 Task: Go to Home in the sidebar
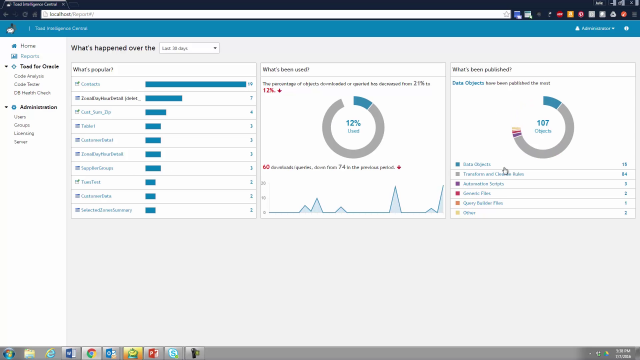coord(28,46)
